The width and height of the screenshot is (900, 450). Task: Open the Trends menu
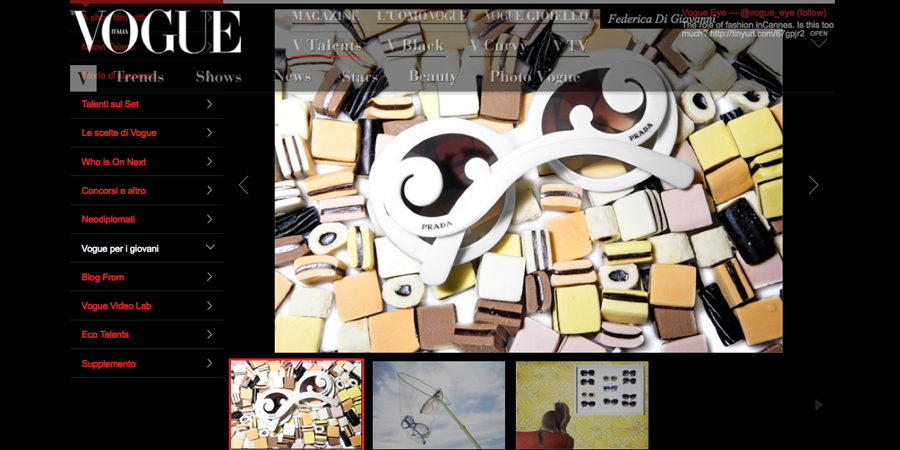click(140, 77)
